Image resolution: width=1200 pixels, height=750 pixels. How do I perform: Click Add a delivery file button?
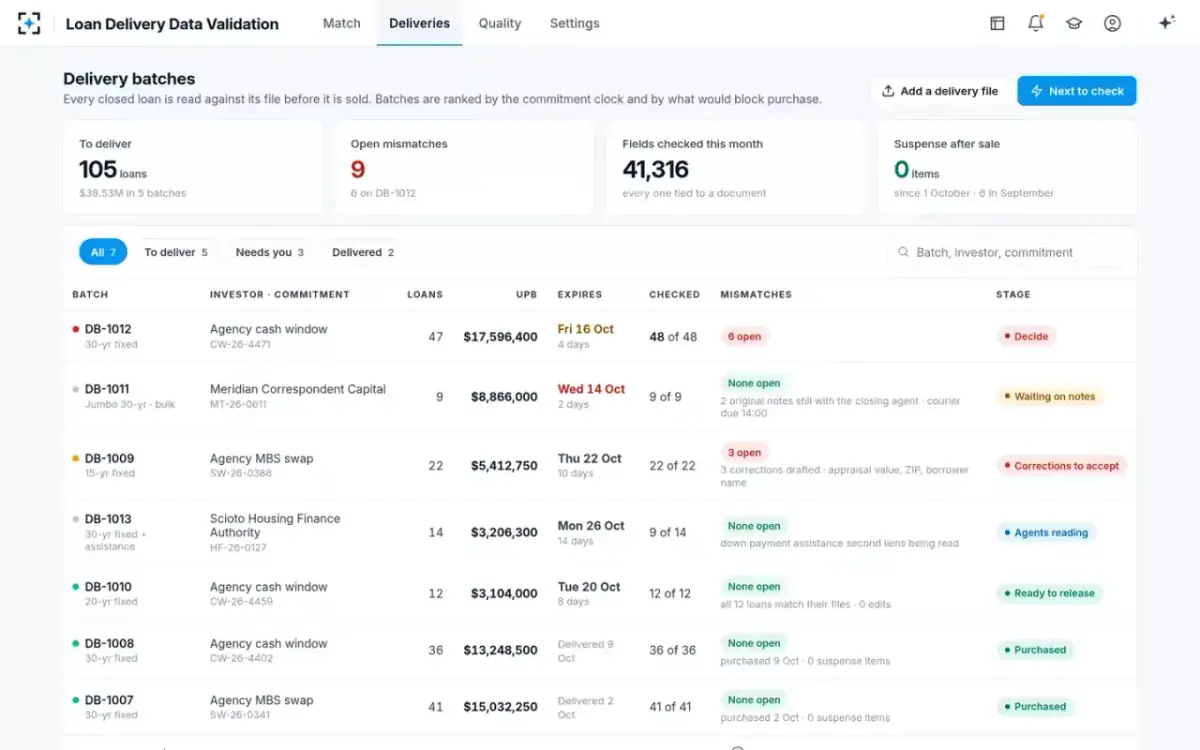(x=940, y=91)
